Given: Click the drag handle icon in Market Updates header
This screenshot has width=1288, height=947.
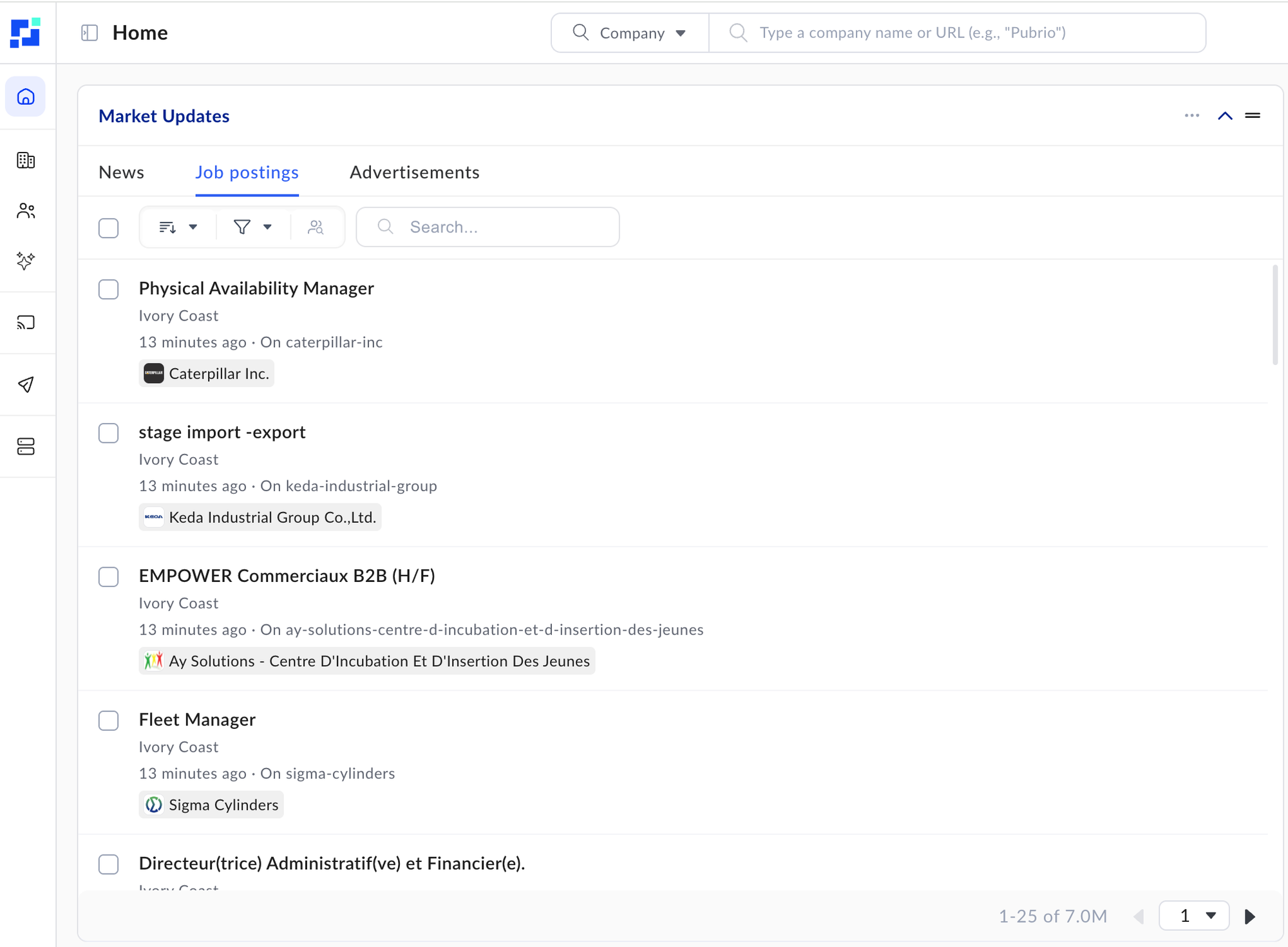Looking at the screenshot, I should point(1252,116).
